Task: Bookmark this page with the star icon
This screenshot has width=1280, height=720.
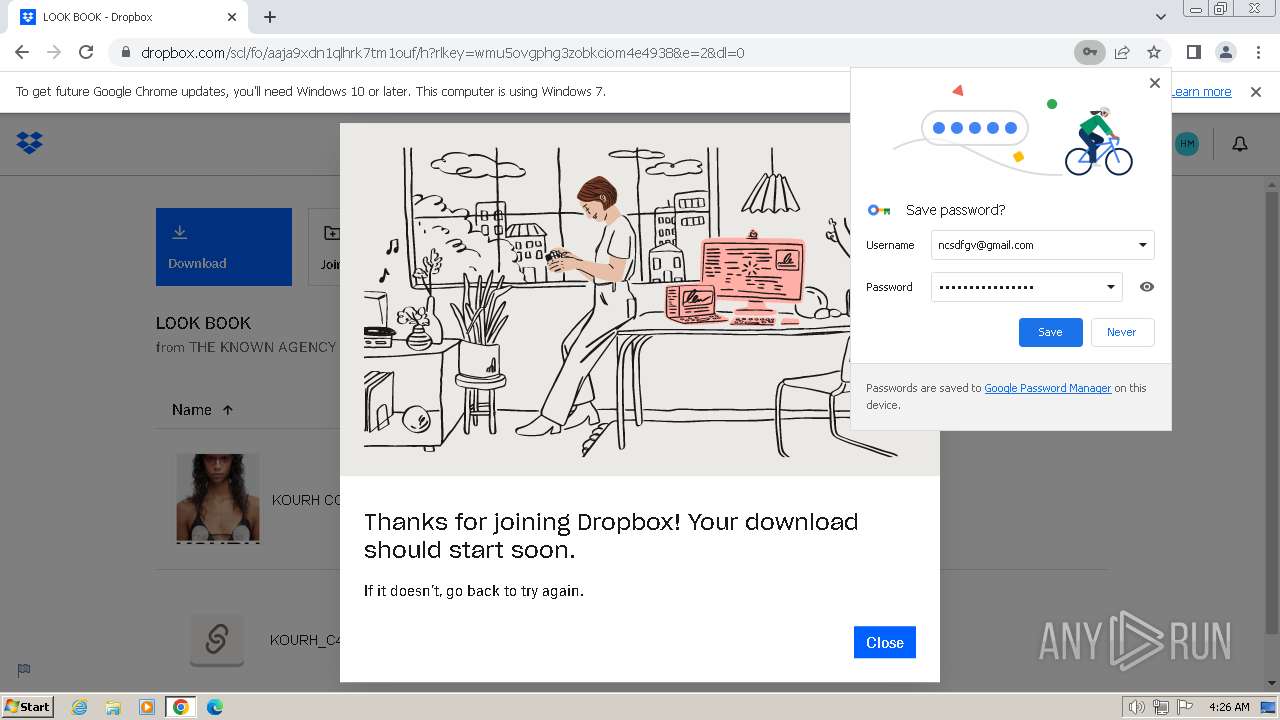Action: tap(1154, 52)
